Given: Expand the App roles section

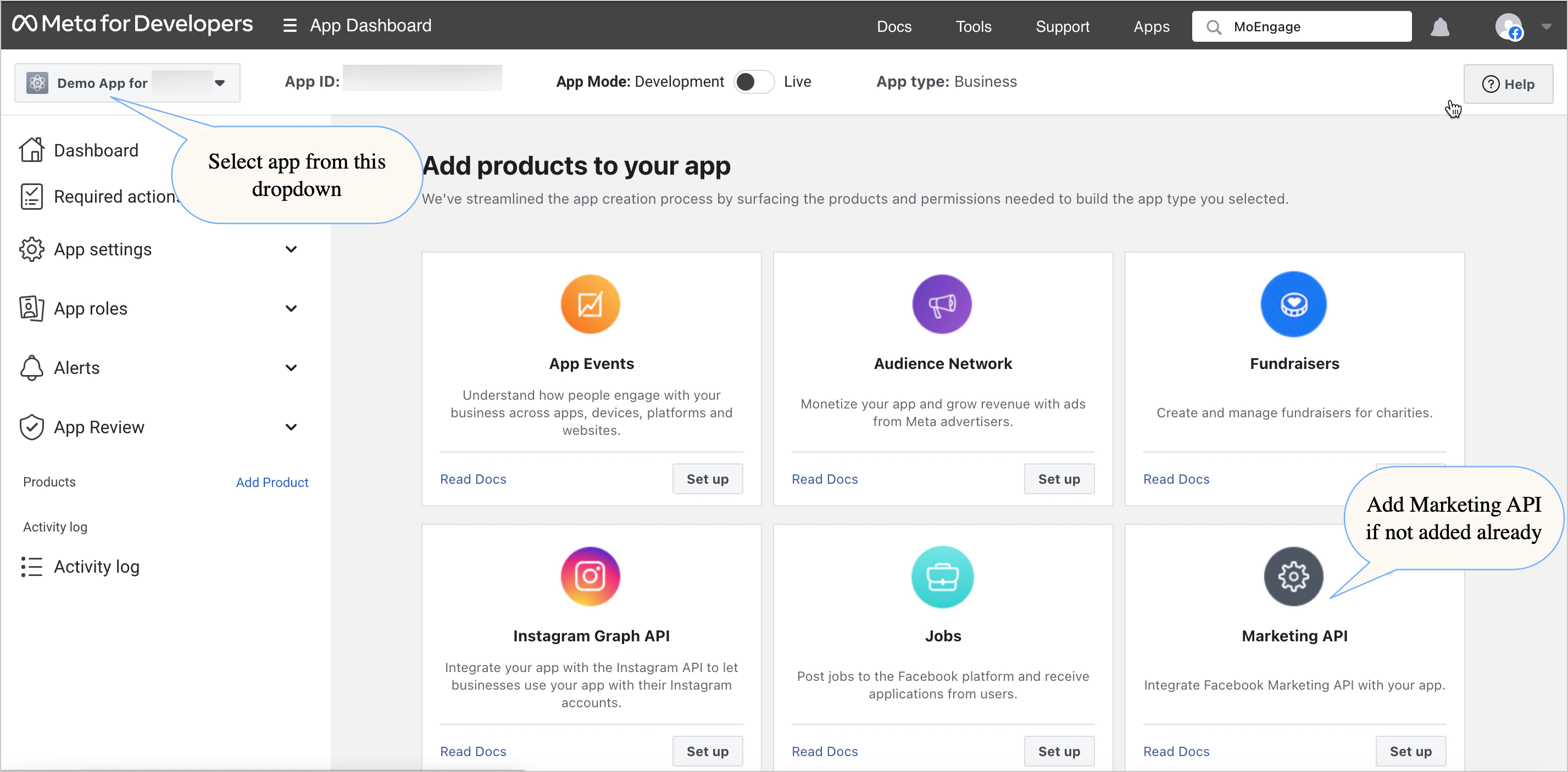Looking at the screenshot, I should point(291,309).
